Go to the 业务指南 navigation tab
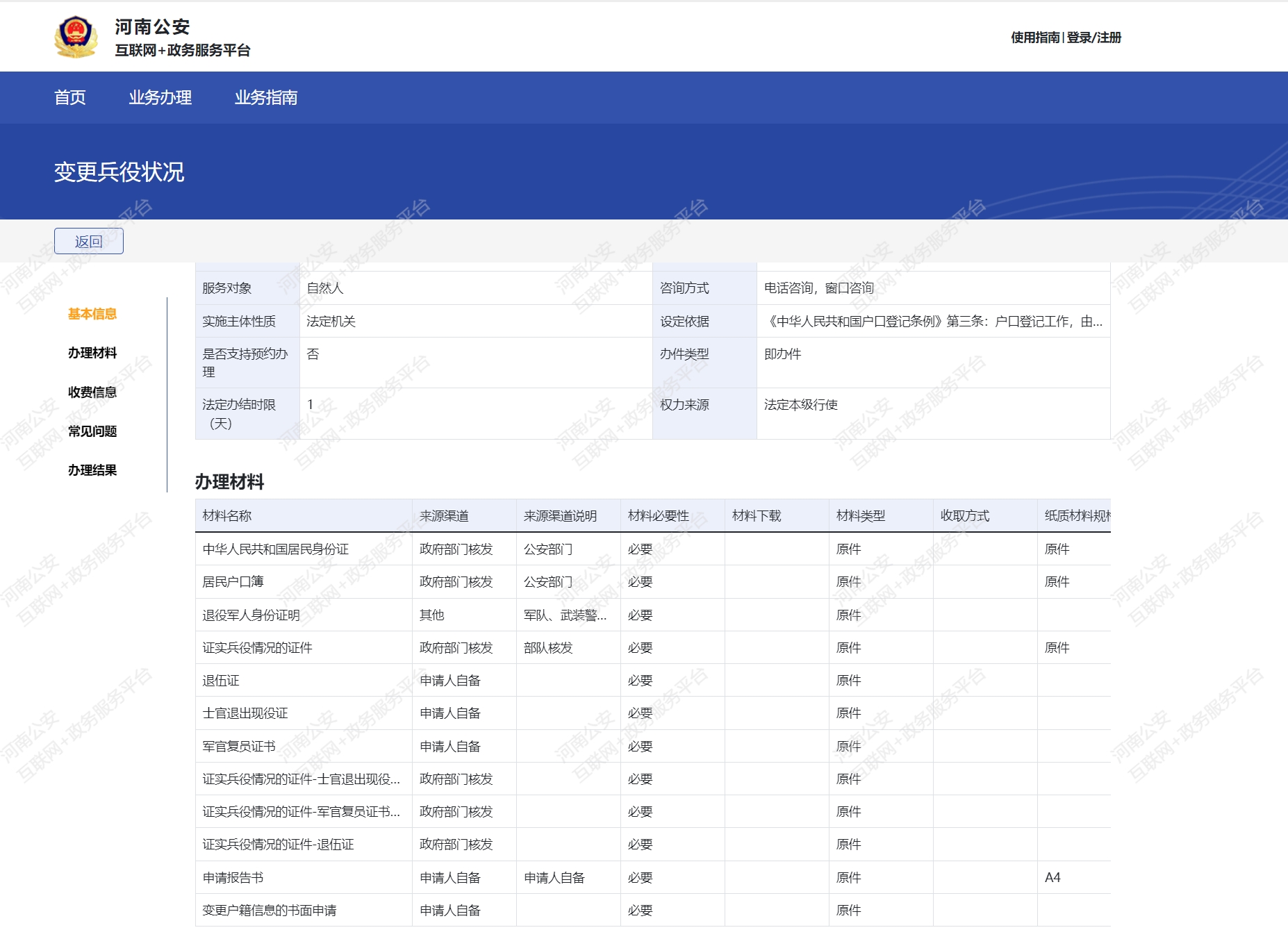 coord(265,97)
